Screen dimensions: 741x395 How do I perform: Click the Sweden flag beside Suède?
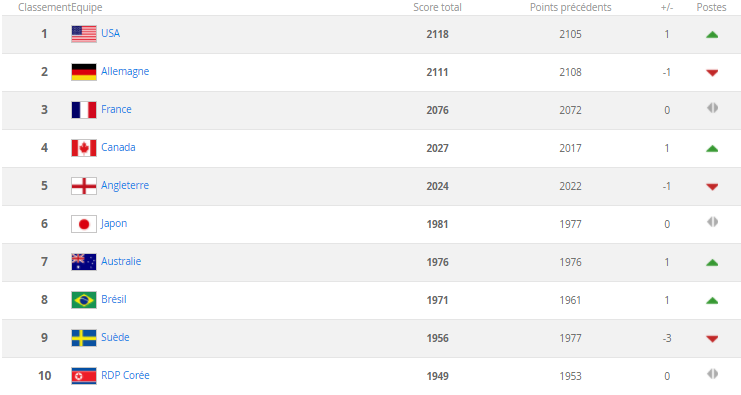tap(84, 338)
